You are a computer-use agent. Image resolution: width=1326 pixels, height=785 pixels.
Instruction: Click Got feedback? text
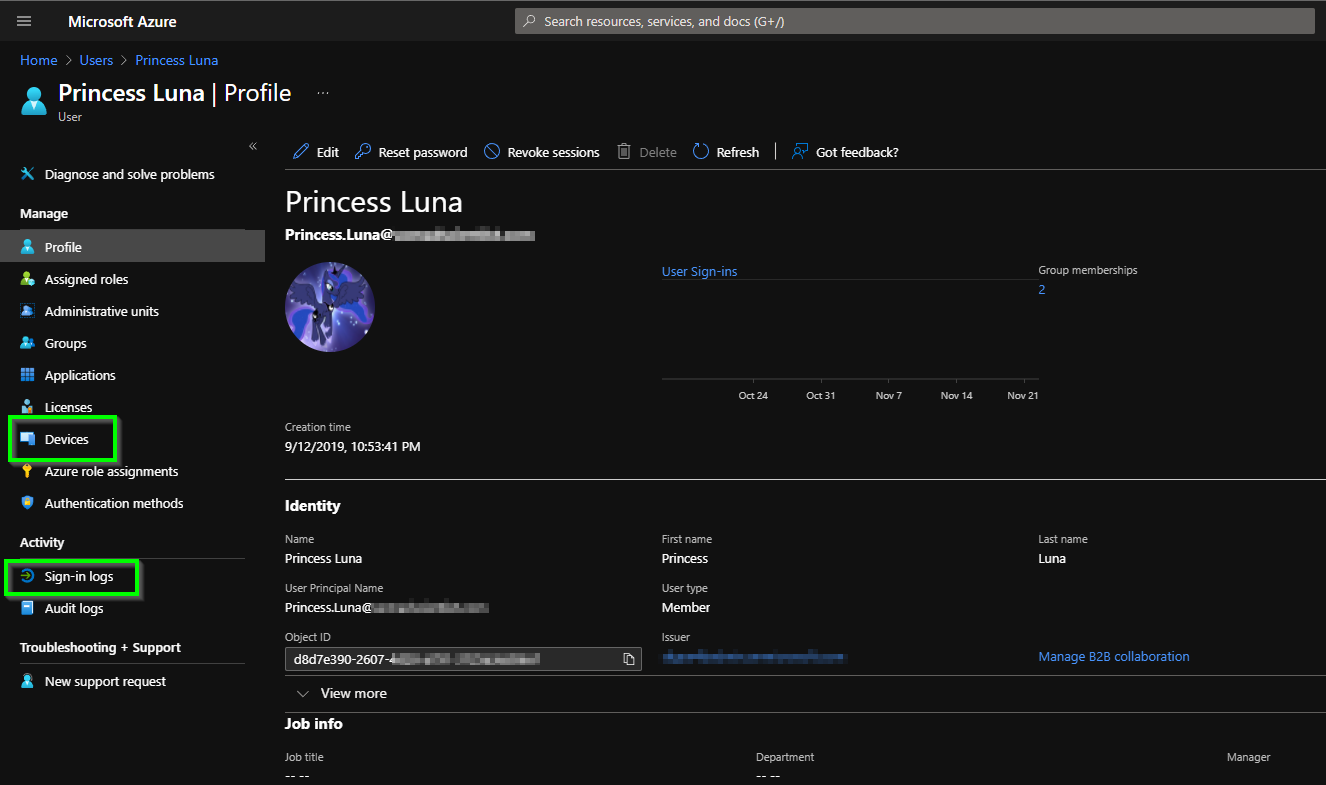[857, 152]
